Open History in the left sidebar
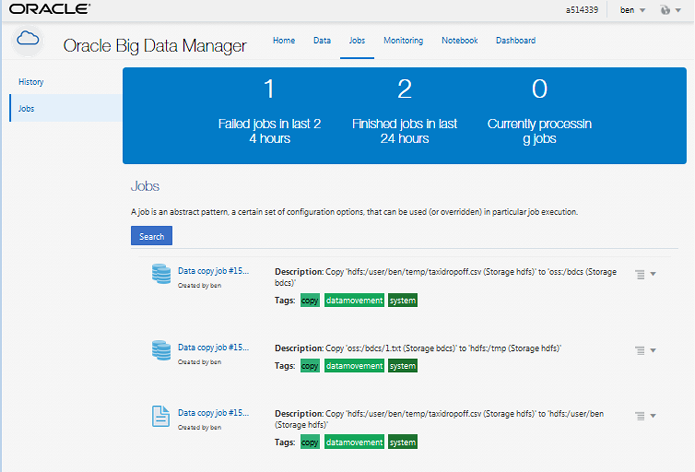This screenshot has width=695, height=472. click(31, 82)
